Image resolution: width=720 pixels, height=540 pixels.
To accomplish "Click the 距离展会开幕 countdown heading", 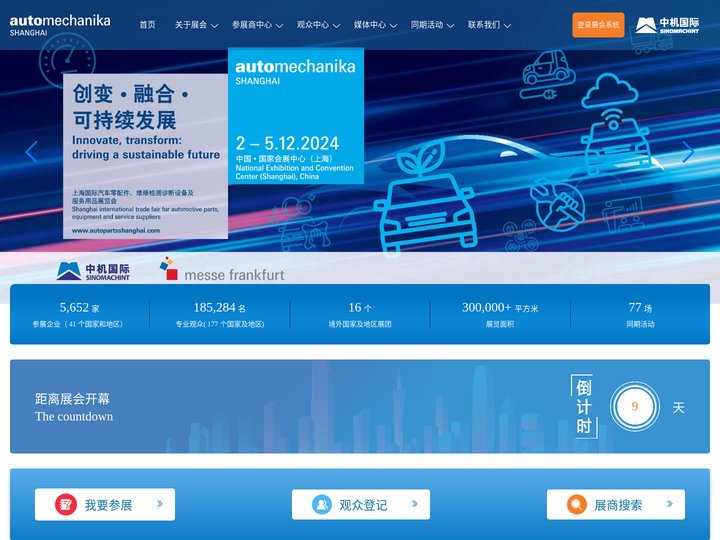I will click(73, 399).
